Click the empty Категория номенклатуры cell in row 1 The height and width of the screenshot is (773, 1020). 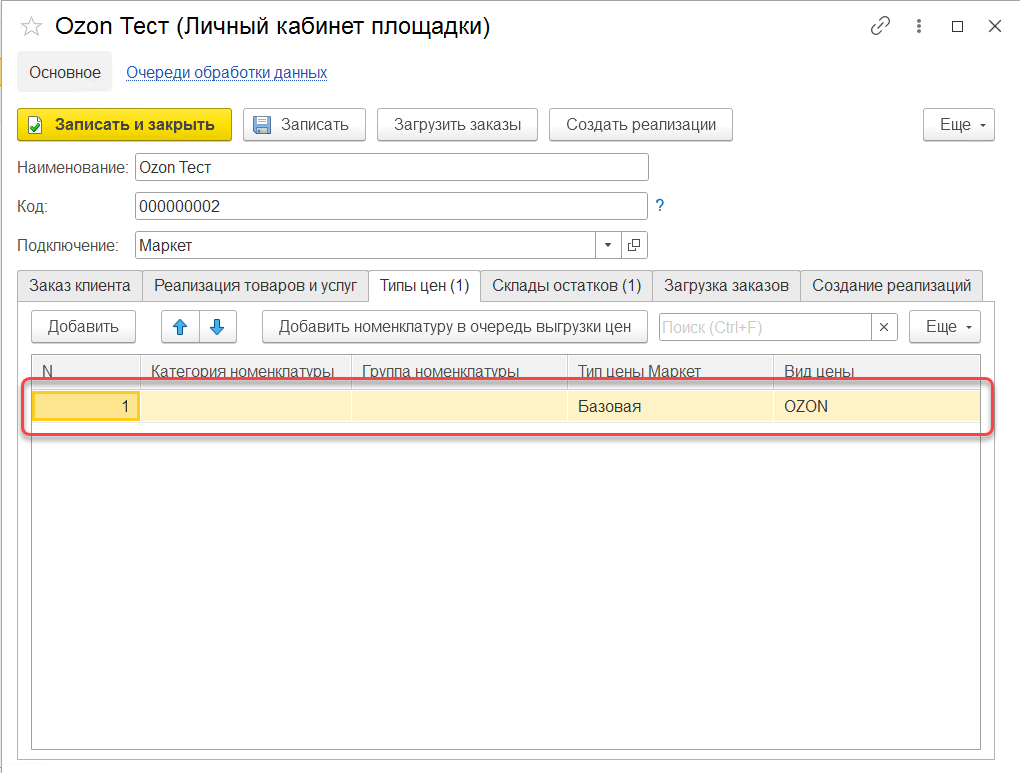click(x=246, y=406)
